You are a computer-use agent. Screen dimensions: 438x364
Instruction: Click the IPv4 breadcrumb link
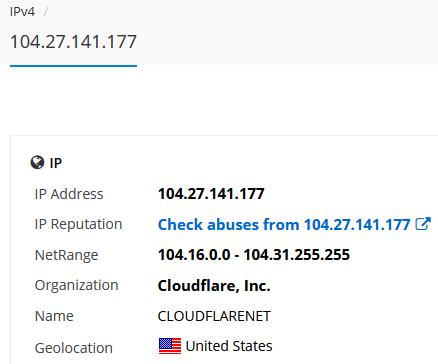click(x=22, y=12)
